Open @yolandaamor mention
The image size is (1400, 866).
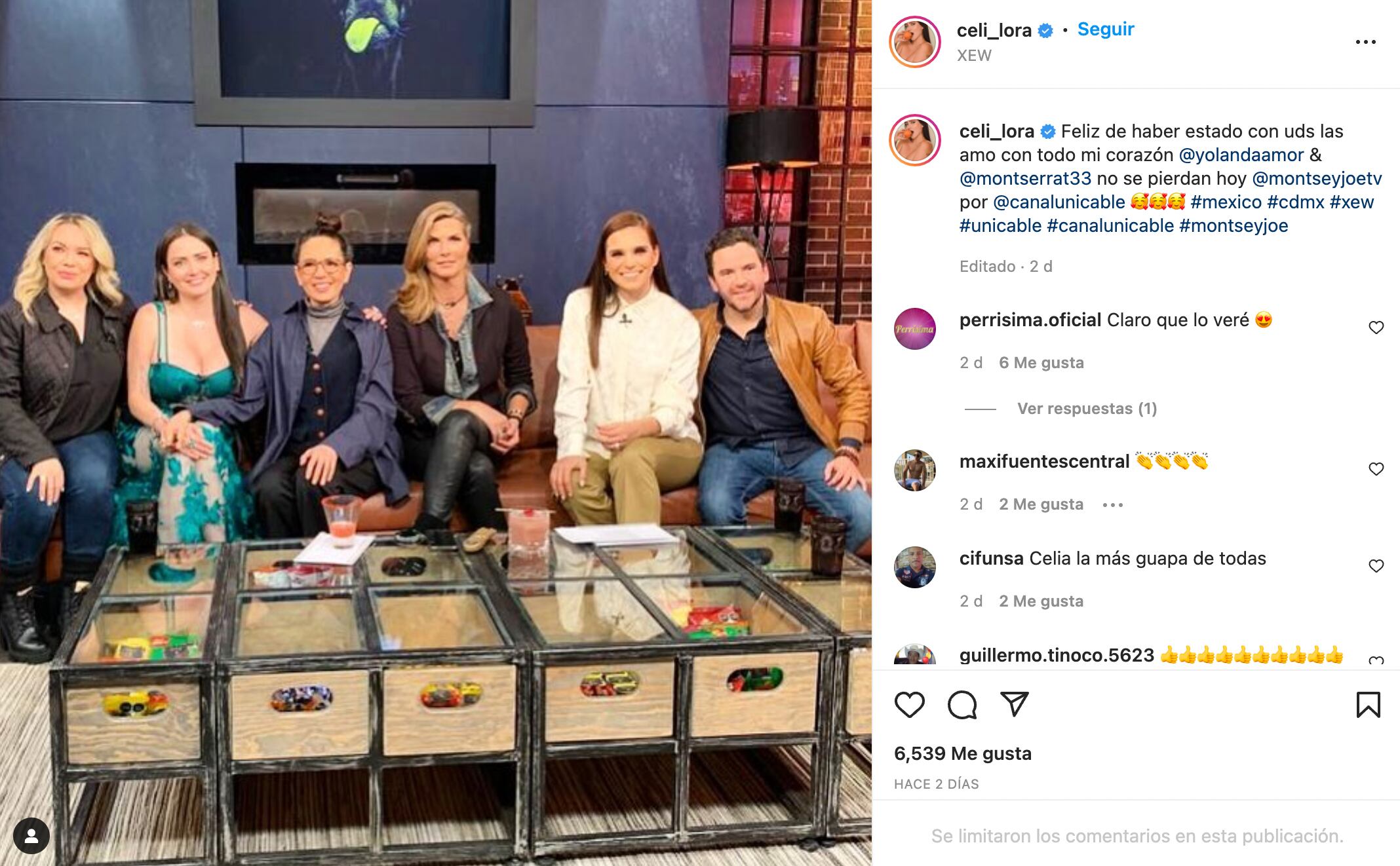(1241, 155)
